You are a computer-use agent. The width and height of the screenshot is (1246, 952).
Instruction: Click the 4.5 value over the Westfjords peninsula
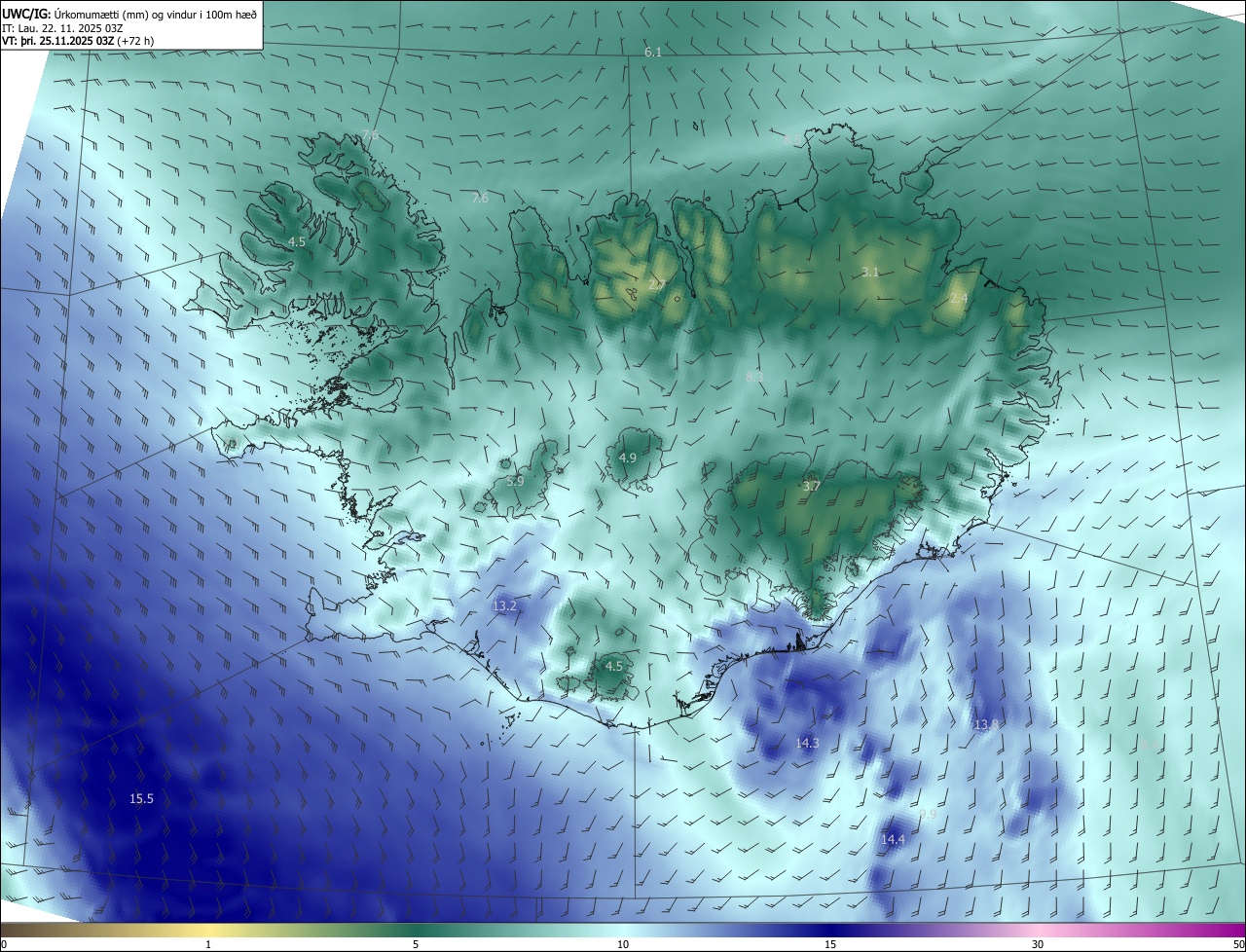click(297, 241)
